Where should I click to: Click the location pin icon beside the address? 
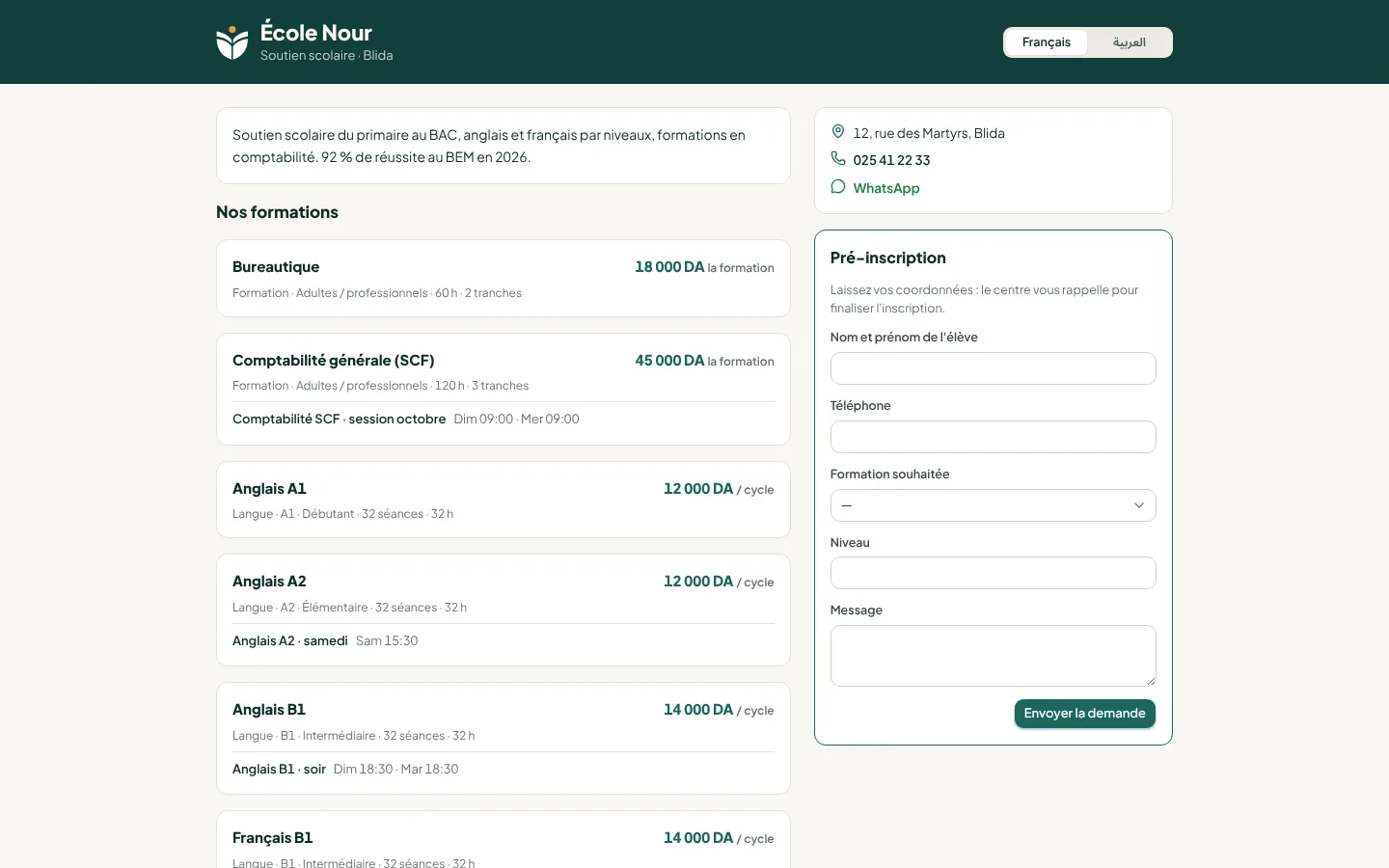point(838,132)
